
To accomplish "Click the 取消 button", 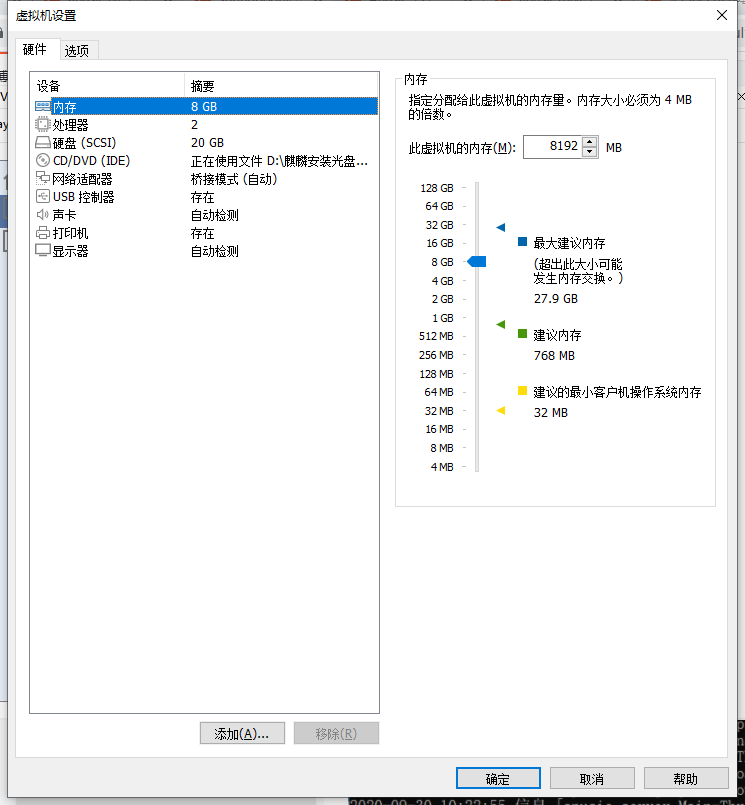I will point(592,778).
